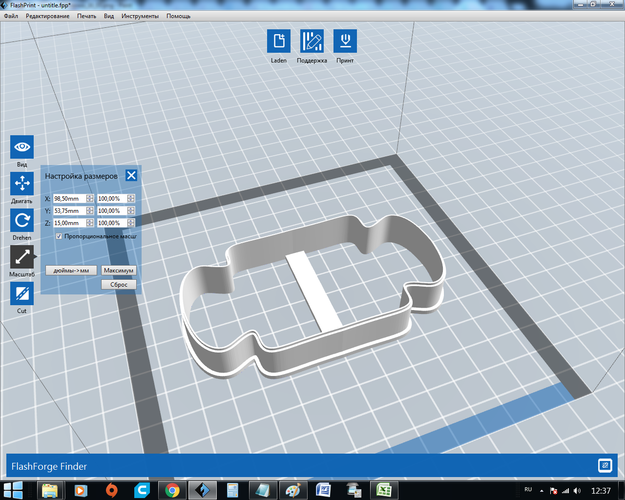Select the cookie cutter 3D model

point(312,296)
